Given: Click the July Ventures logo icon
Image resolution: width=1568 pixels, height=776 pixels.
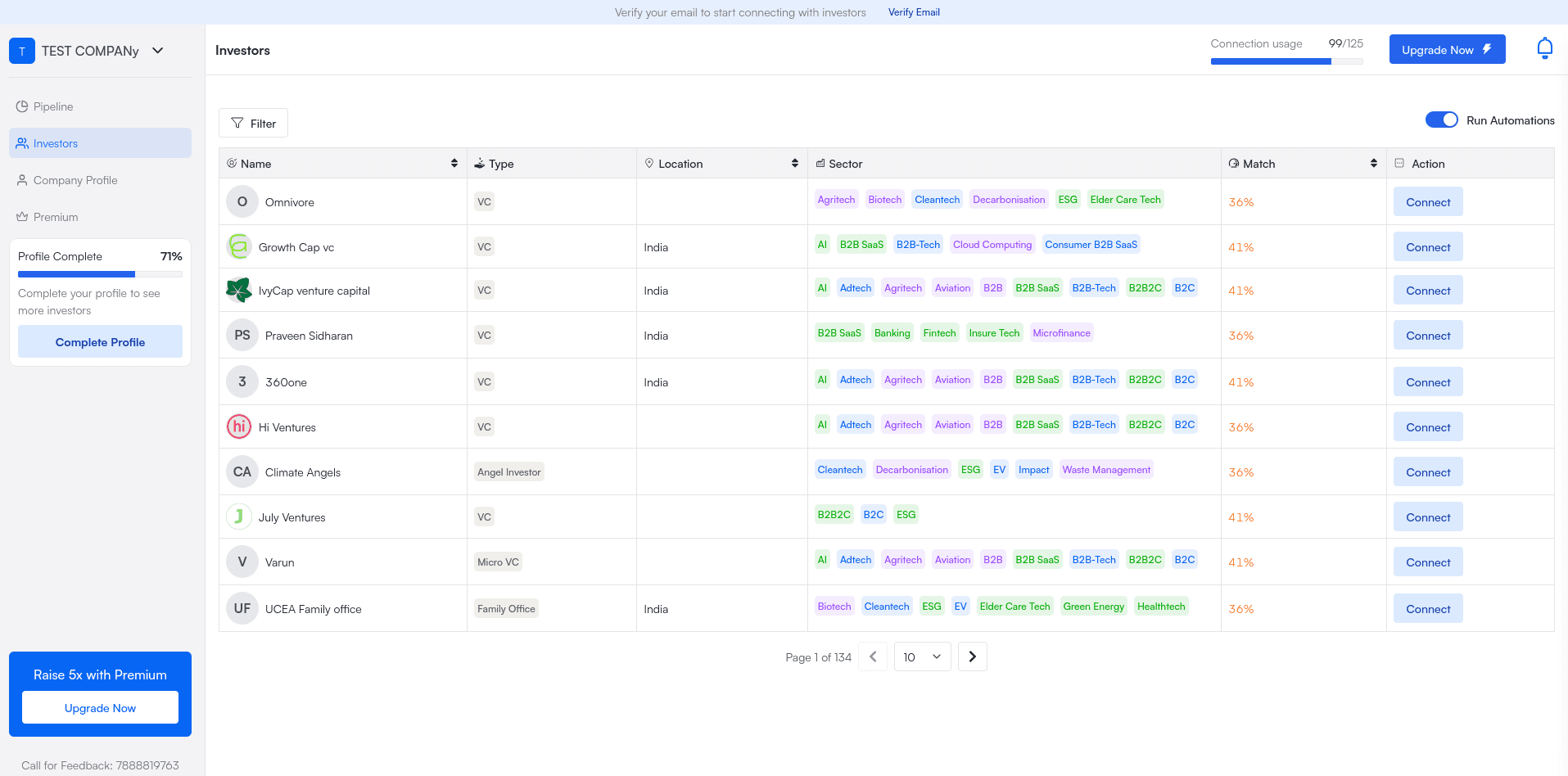Looking at the screenshot, I should [x=239, y=517].
